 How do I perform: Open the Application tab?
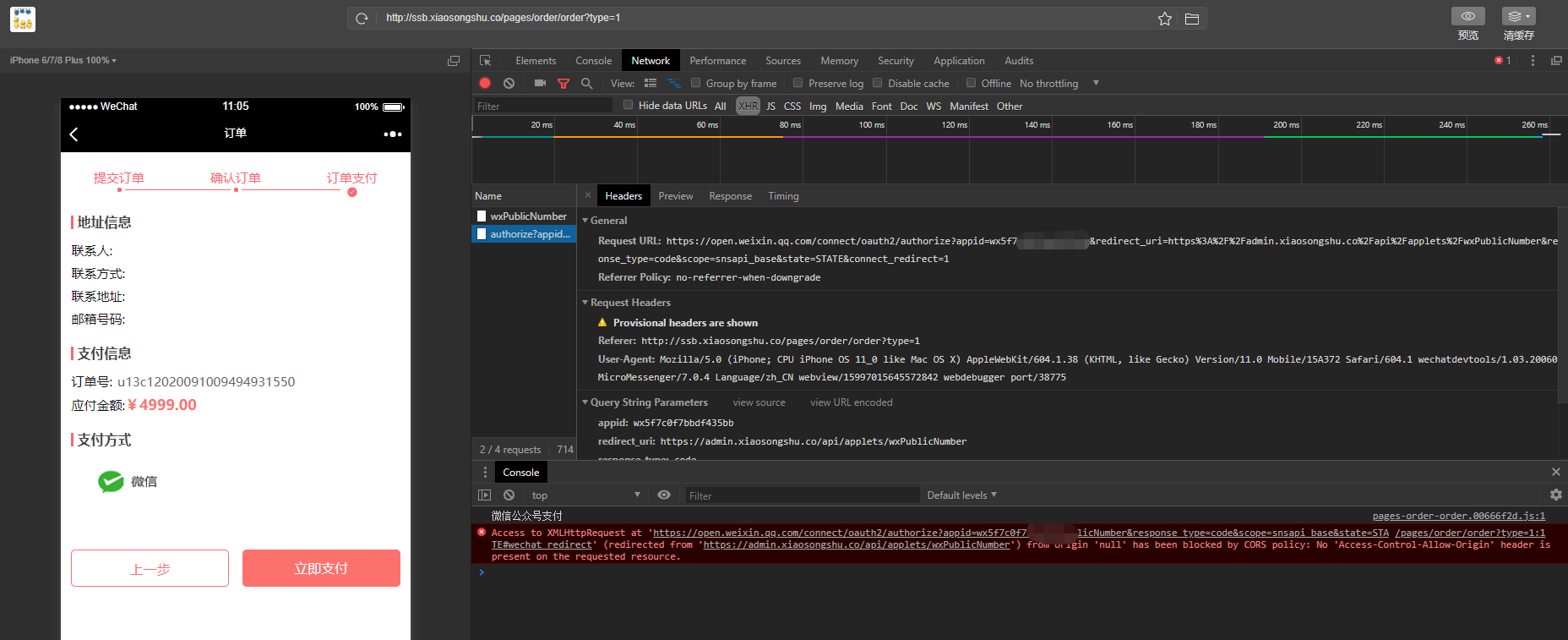pos(959,61)
